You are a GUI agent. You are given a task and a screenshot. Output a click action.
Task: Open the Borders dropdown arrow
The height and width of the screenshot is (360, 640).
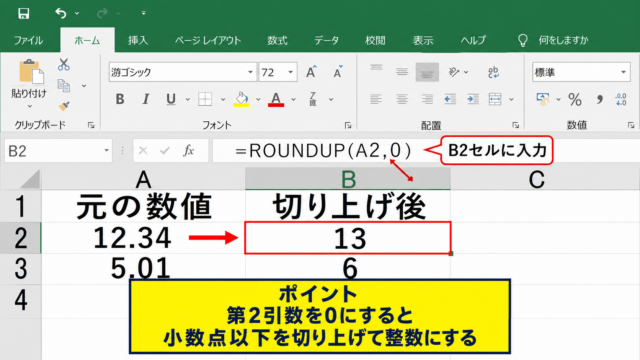click(223, 99)
